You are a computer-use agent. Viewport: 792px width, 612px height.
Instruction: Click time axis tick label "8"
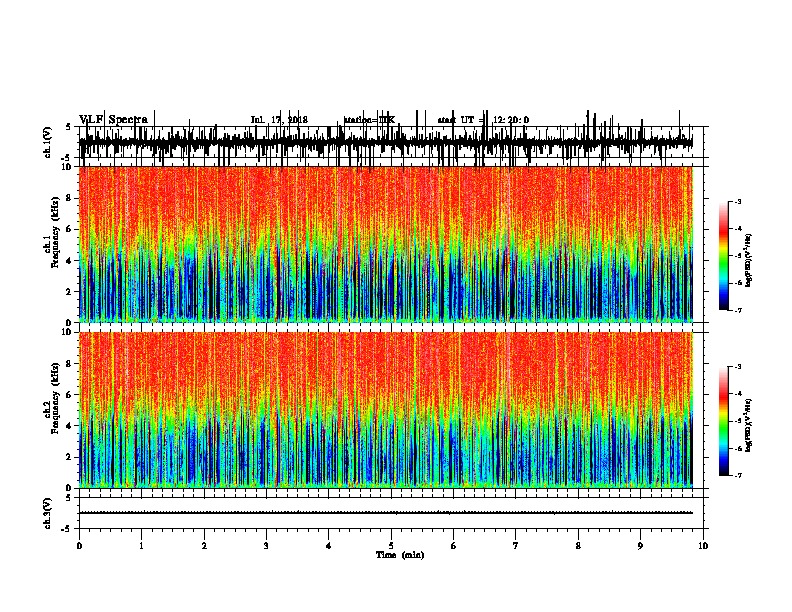coord(578,546)
